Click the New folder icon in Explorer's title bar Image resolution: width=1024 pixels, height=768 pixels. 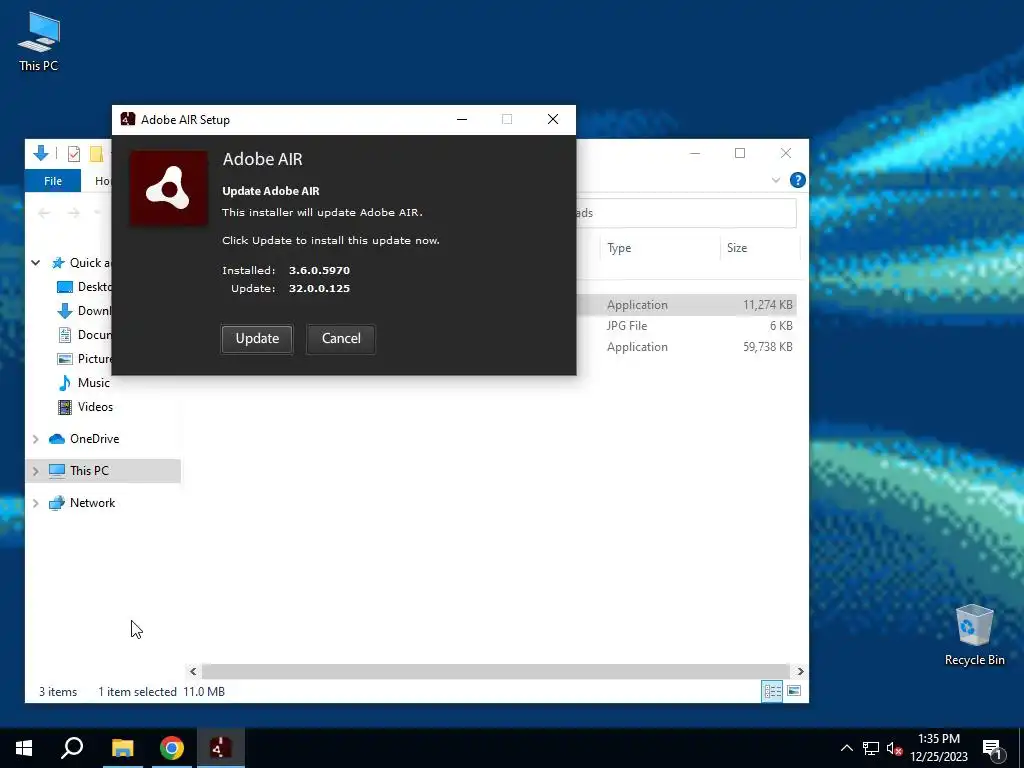click(x=96, y=154)
